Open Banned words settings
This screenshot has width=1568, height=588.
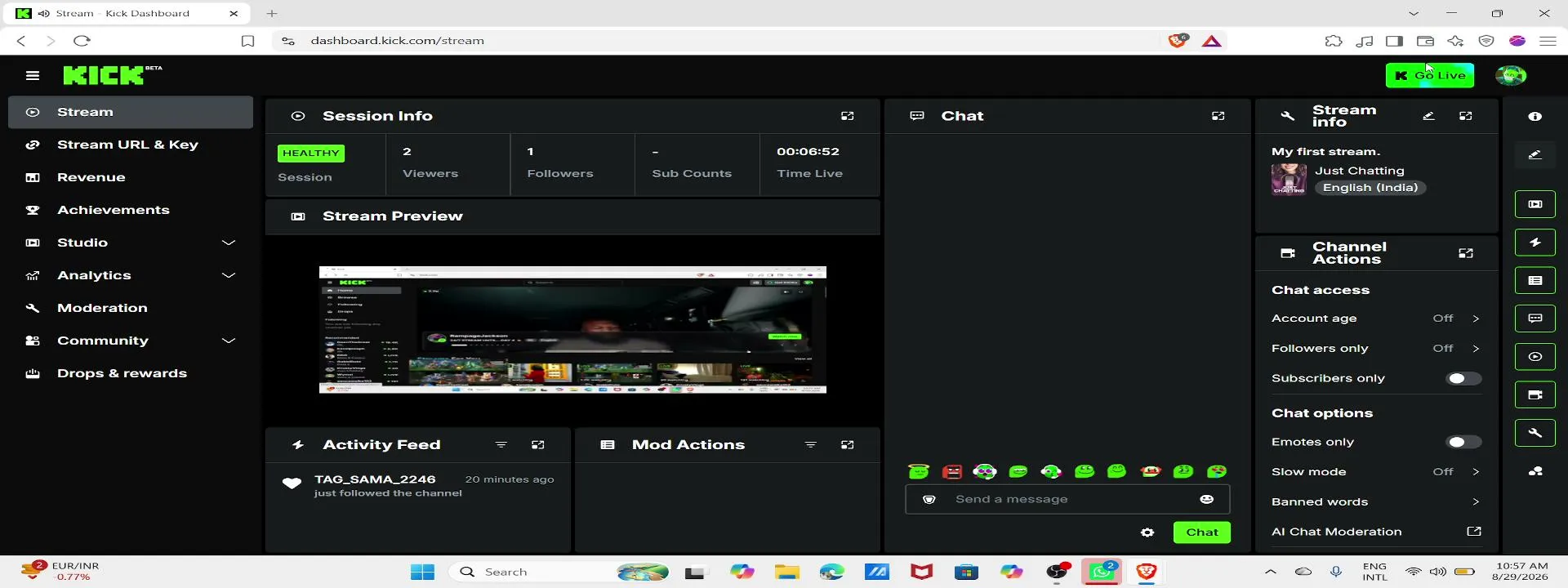(x=1376, y=502)
